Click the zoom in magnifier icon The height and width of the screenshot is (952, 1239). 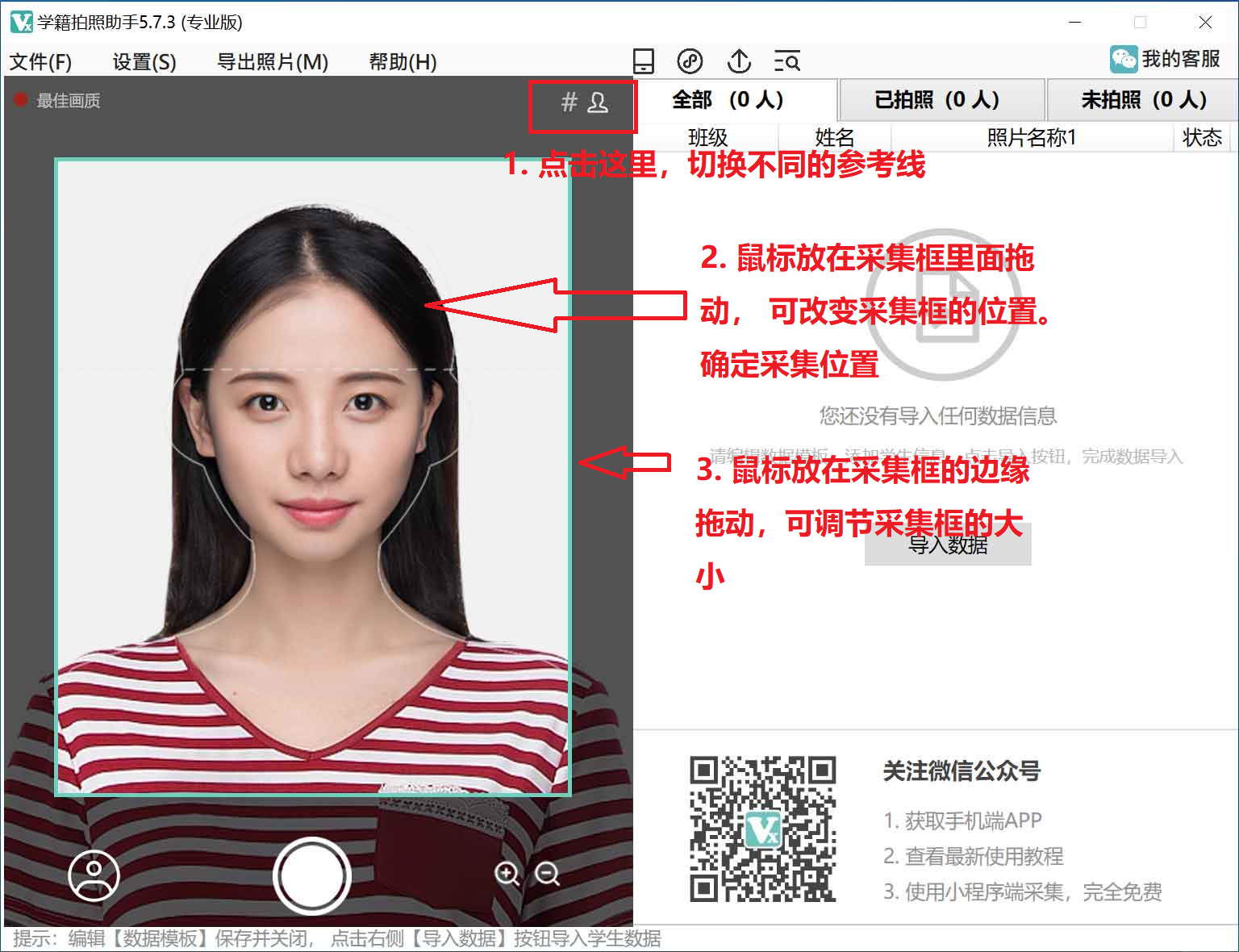507,874
